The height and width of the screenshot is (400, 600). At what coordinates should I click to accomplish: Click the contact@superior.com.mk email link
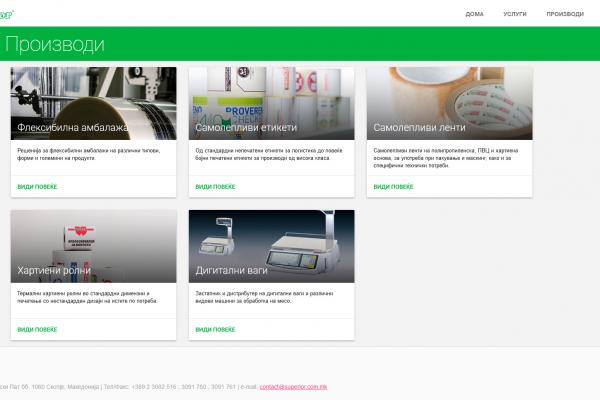coord(292,386)
